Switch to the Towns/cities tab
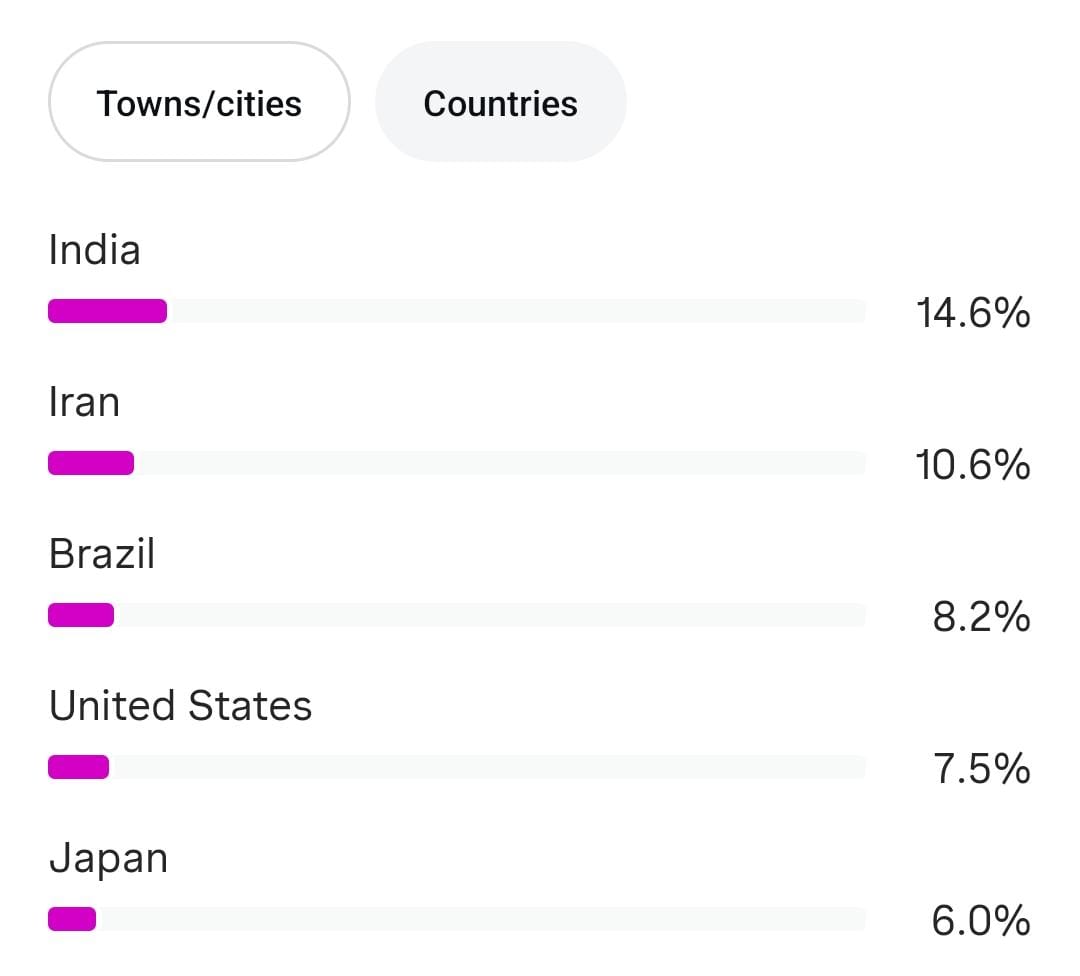 [x=199, y=103]
